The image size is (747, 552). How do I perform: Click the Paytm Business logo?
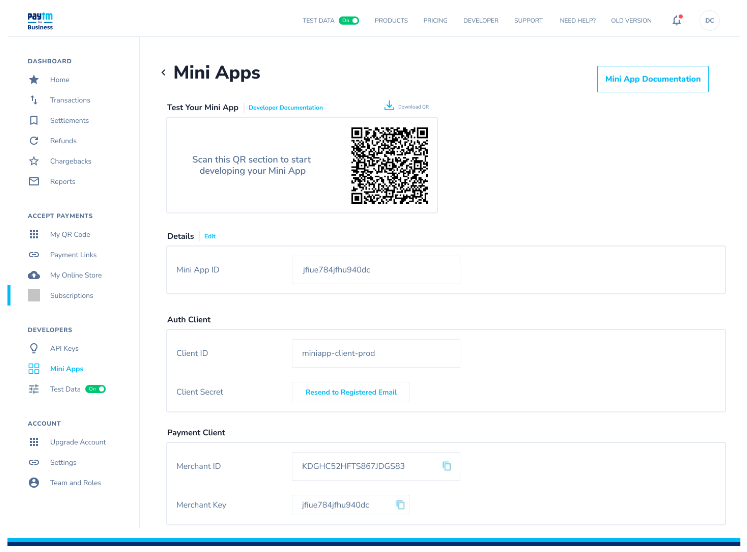click(x=40, y=21)
